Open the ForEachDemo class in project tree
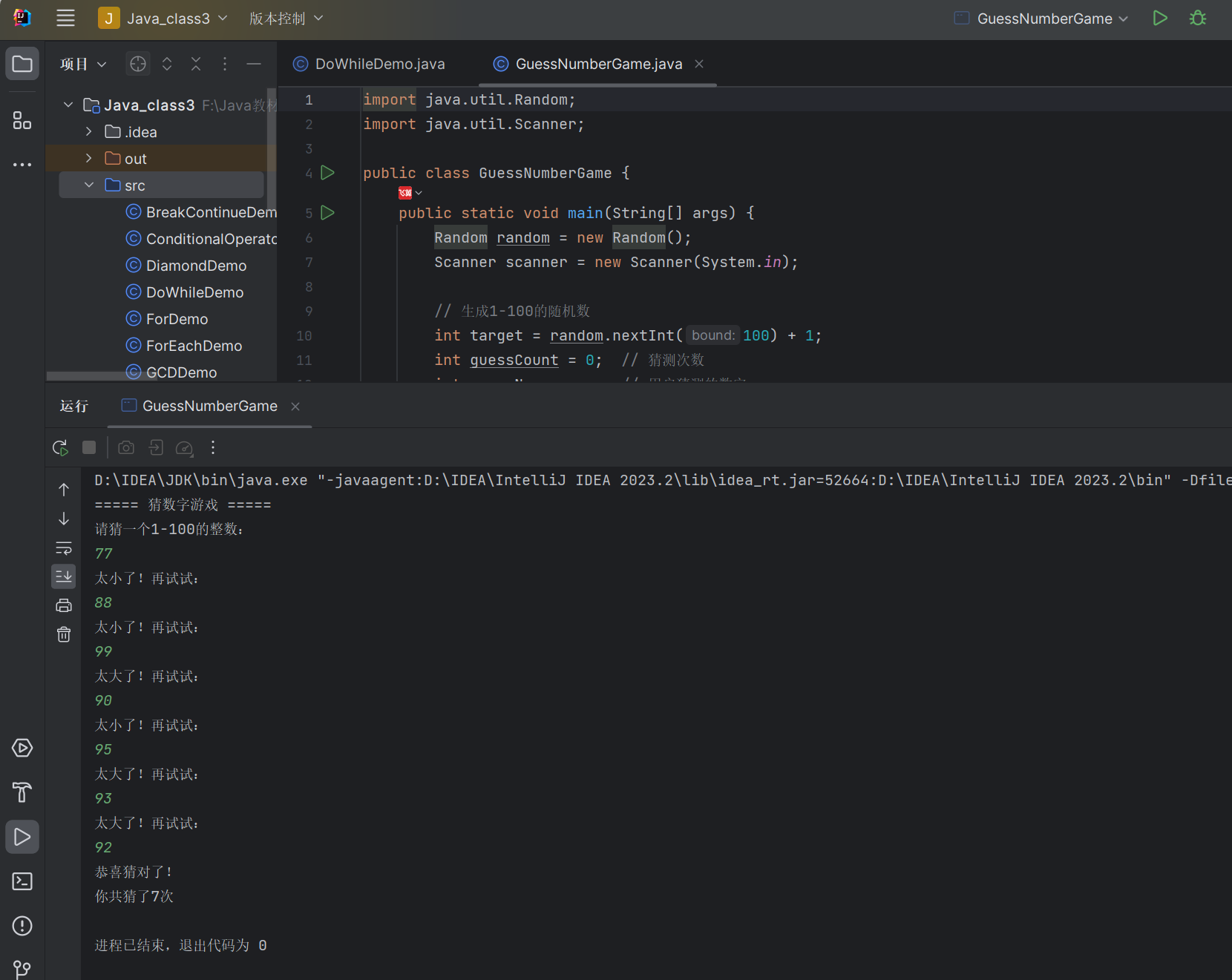 pyautogui.click(x=194, y=346)
